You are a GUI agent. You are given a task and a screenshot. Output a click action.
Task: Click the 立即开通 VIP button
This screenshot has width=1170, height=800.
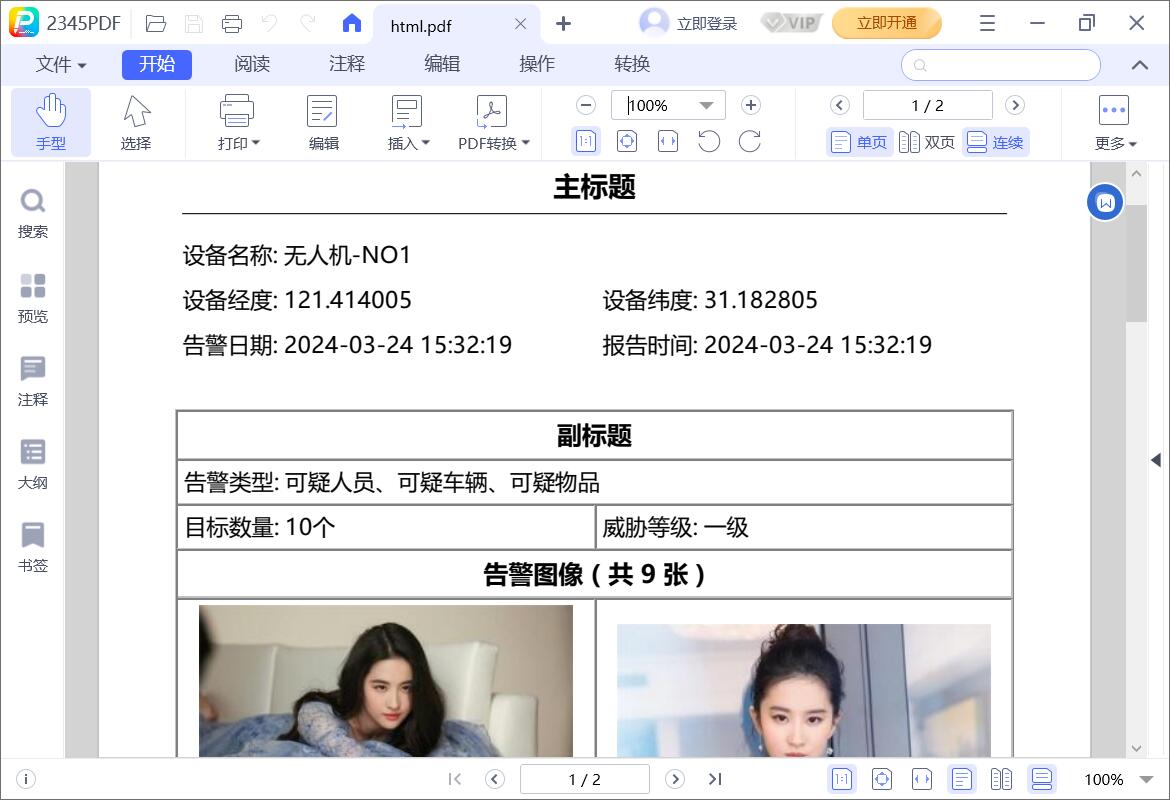click(x=886, y=23)
